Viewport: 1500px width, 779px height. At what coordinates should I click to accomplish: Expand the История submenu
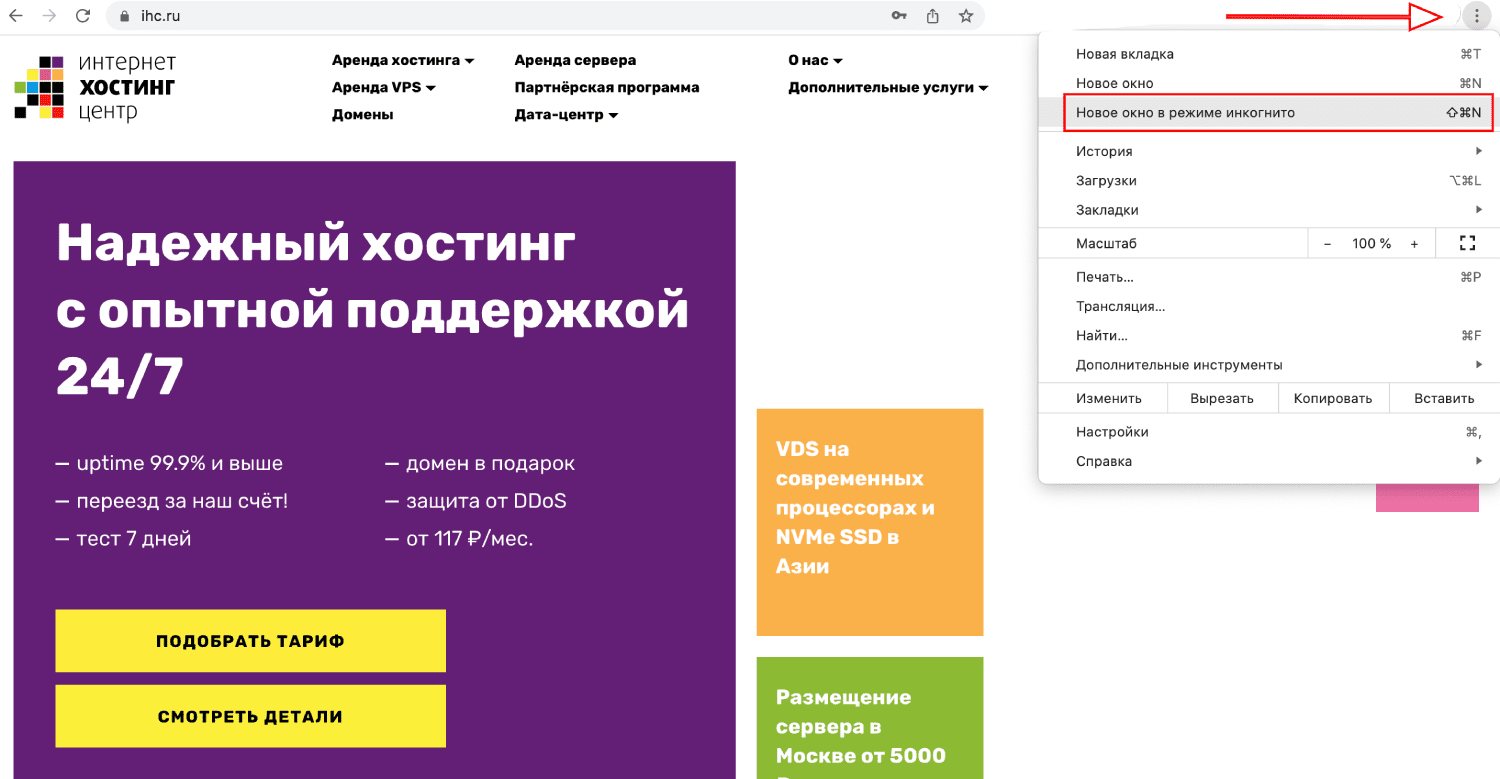[x=1269, y=151]
